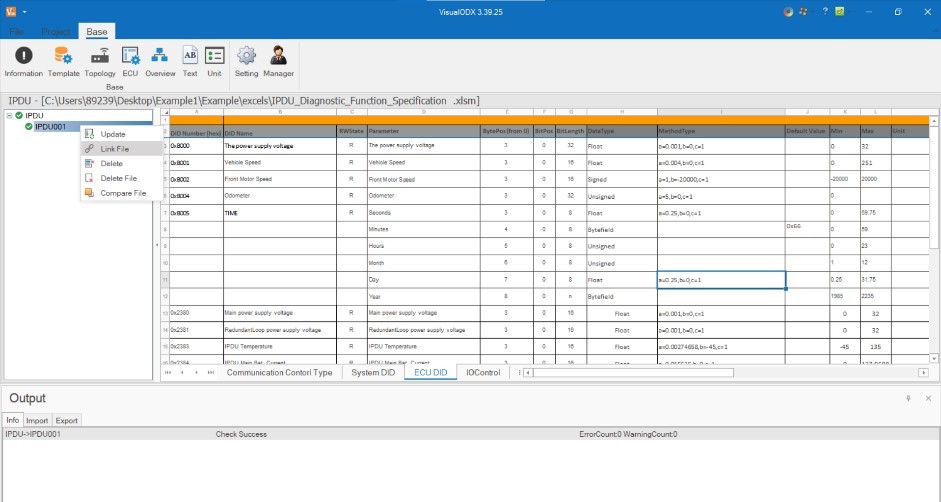Screen dimensions: 941x502
Task: Click 'IPDU Temperature' DID Name cell
Action: tap(280, 346)
